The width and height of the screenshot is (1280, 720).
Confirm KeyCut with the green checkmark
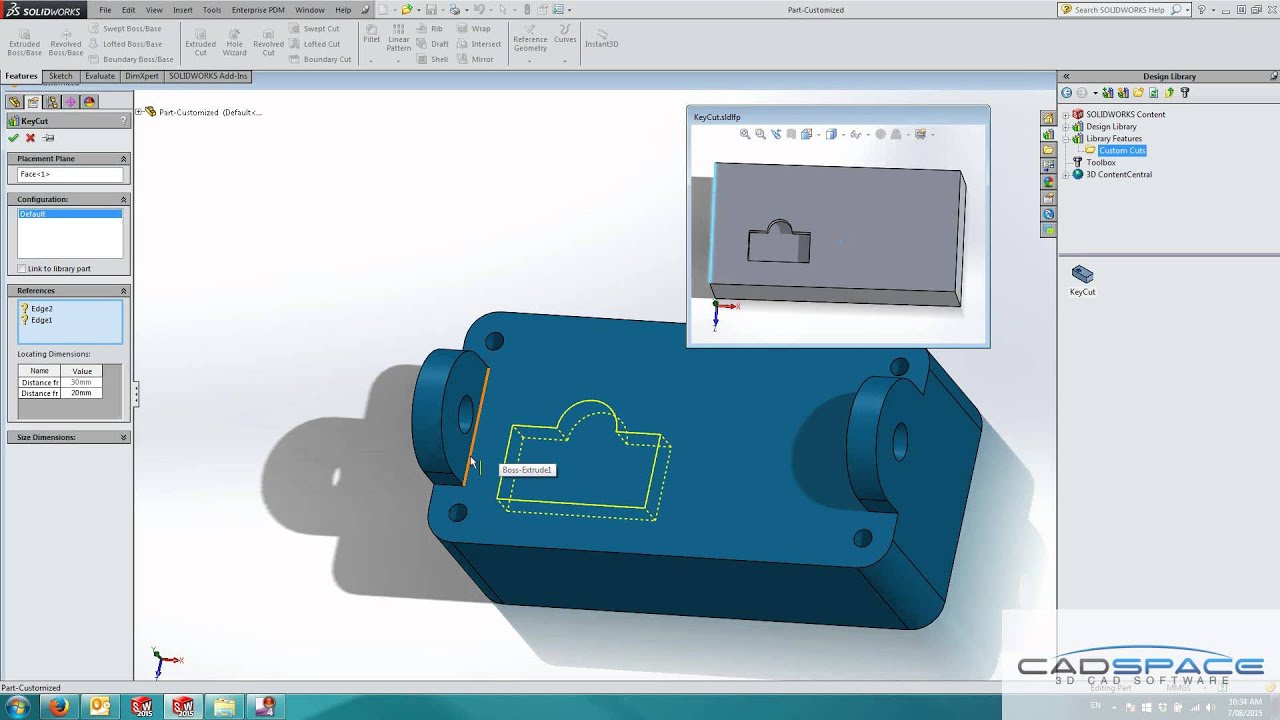coord(13,138)
